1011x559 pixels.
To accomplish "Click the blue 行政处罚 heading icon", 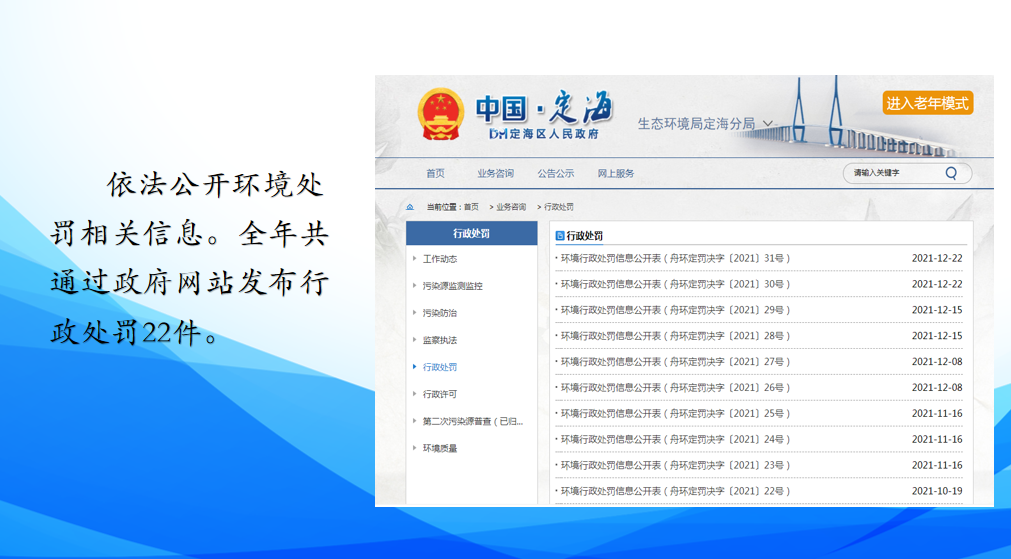I will pos(560,236).
